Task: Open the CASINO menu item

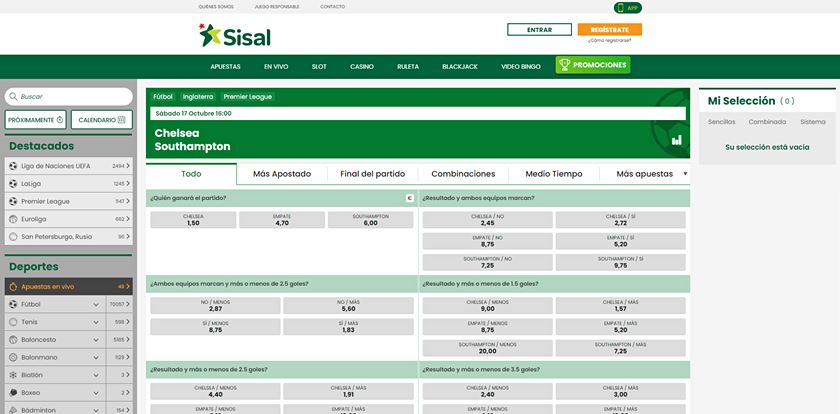Action: point(362,67)
